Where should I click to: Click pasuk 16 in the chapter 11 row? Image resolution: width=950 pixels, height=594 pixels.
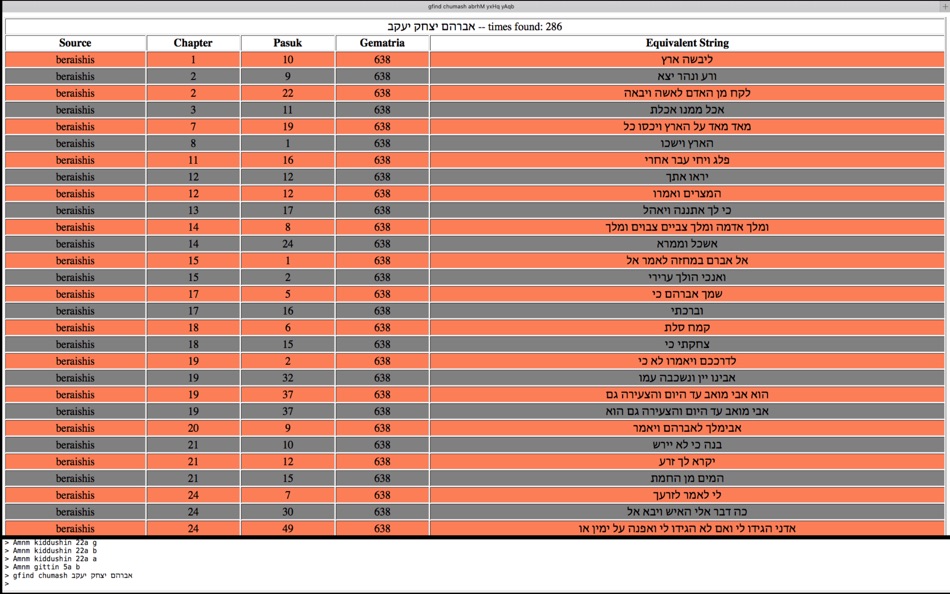pos(287,160)
